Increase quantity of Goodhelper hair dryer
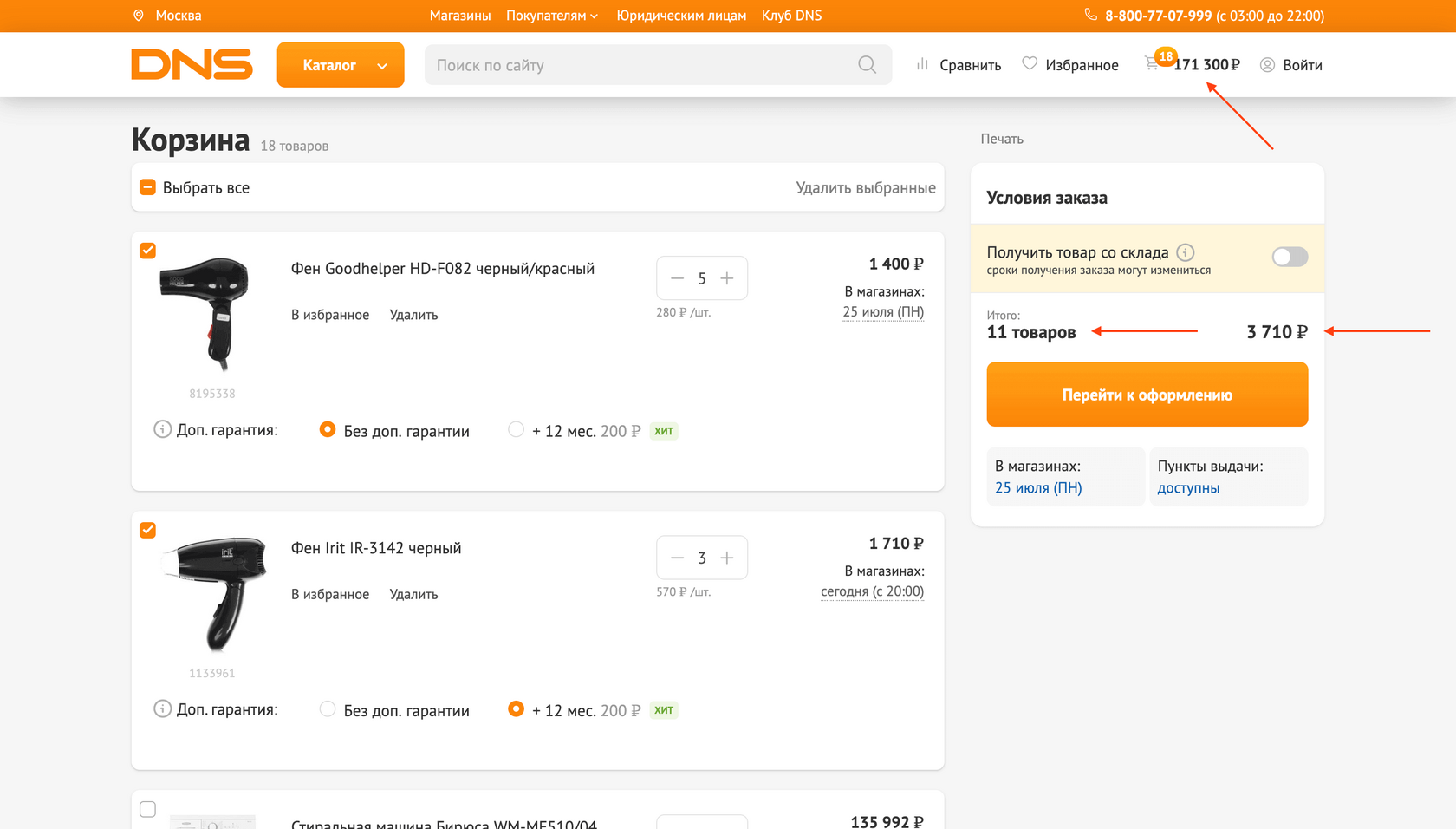Screen dimensions: 1456x829 click(x=727, y=278)
